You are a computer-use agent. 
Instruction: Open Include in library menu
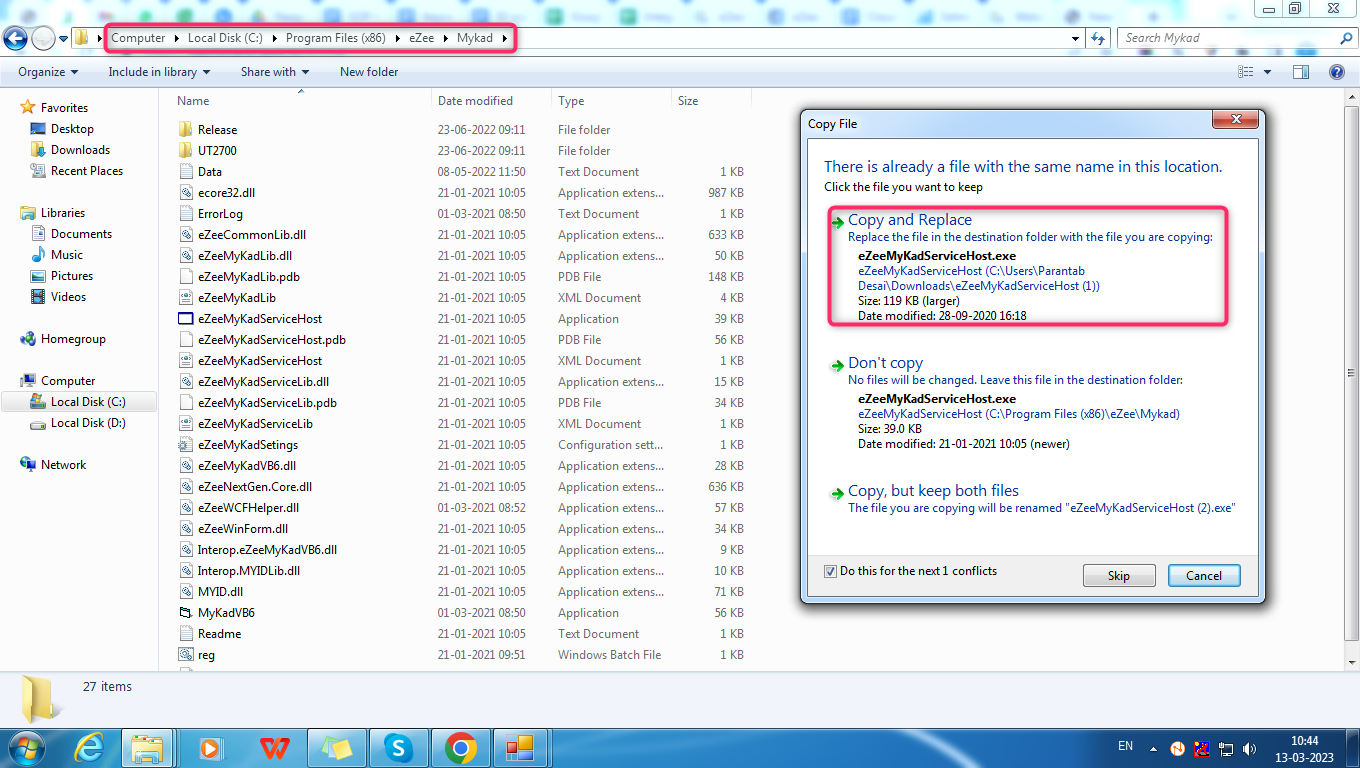159,72
